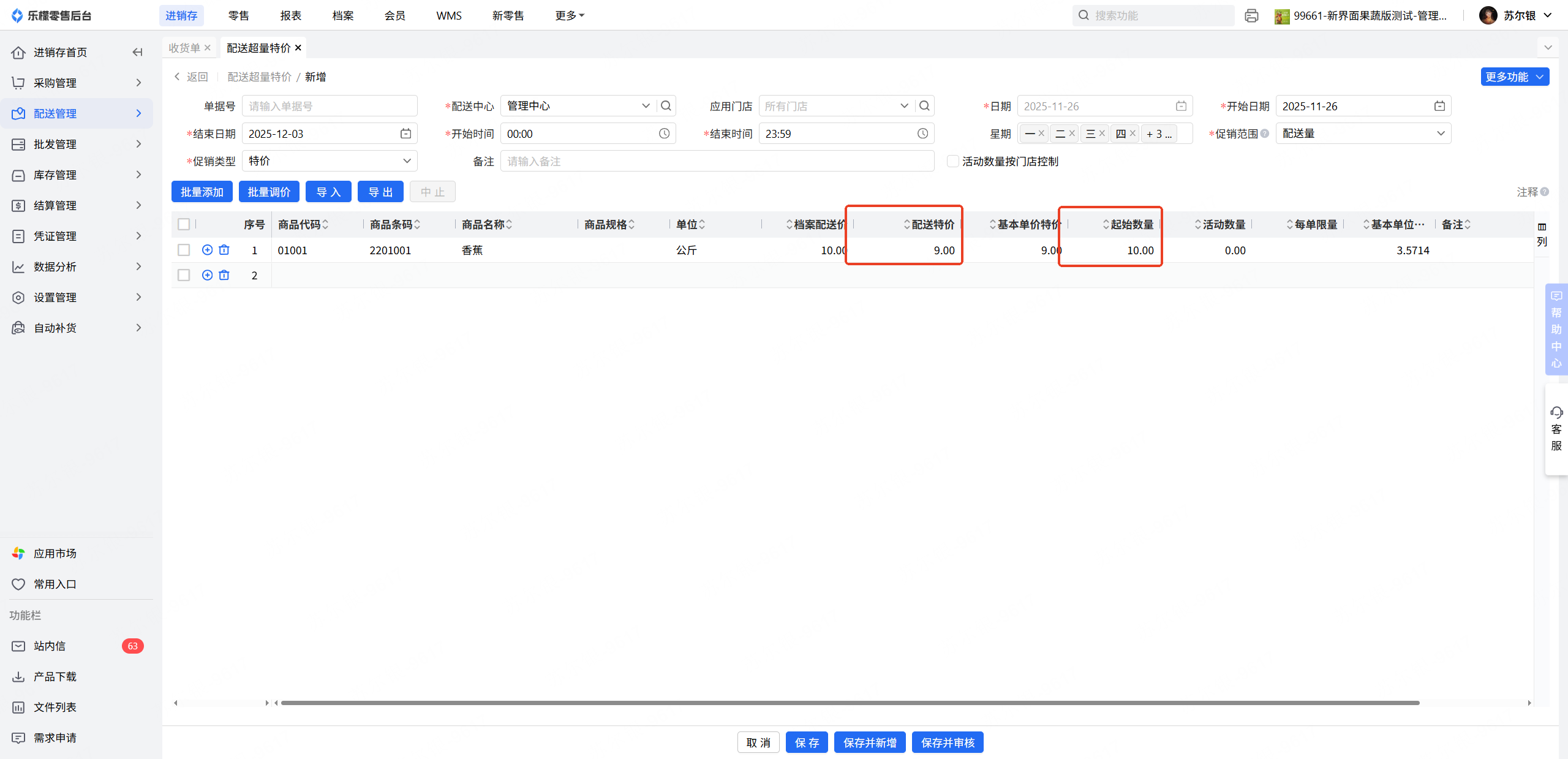Click the horizontal scrollbar under the table
This screenshot has width=1568, height=759.
[850, 703]
